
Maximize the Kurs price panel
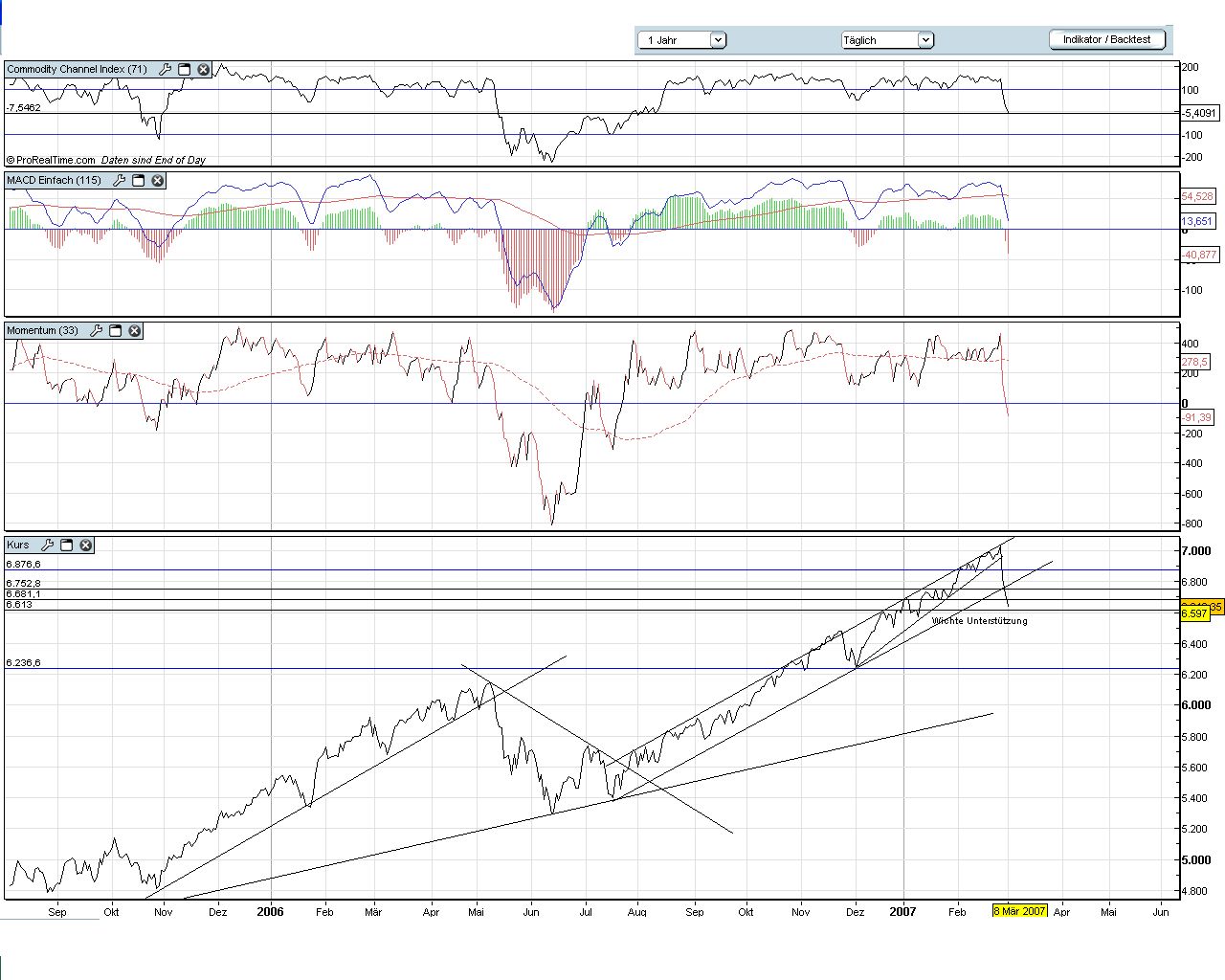[66, 546]
